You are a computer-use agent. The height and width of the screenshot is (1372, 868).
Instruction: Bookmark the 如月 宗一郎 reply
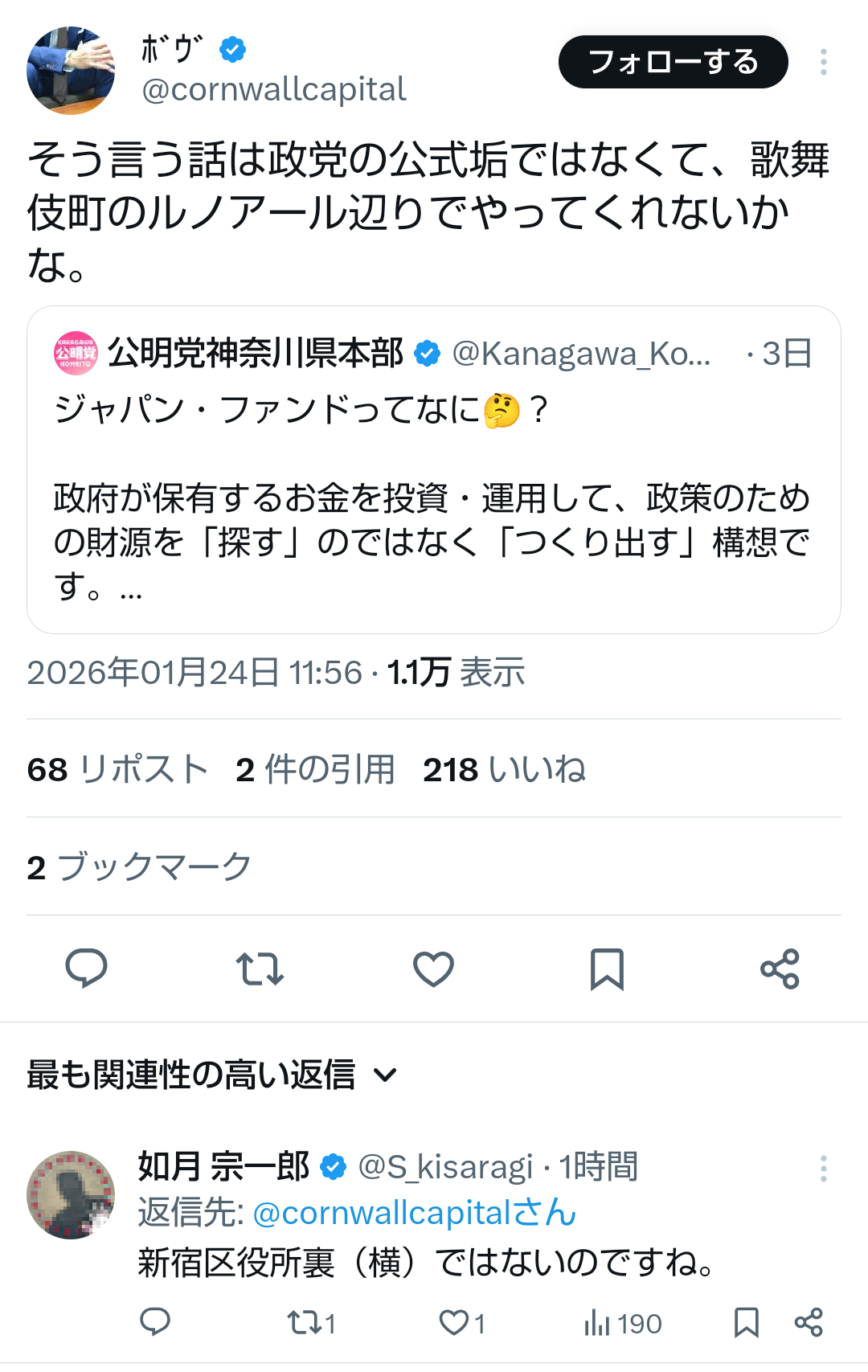pyautogui.click(x=747, y=1322)
